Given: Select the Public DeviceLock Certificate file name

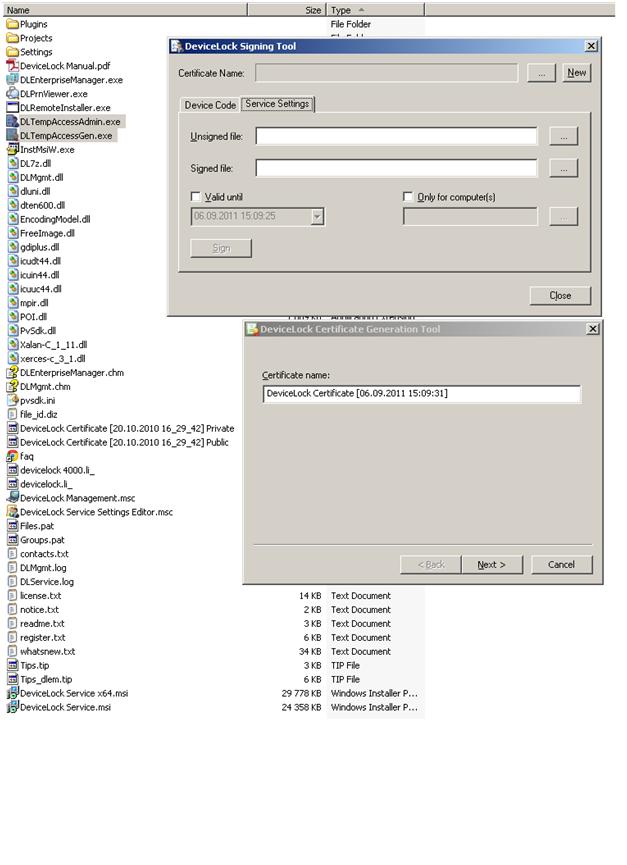Looking at the screenshot, I should pyautogui.click(x=124, y=442).
